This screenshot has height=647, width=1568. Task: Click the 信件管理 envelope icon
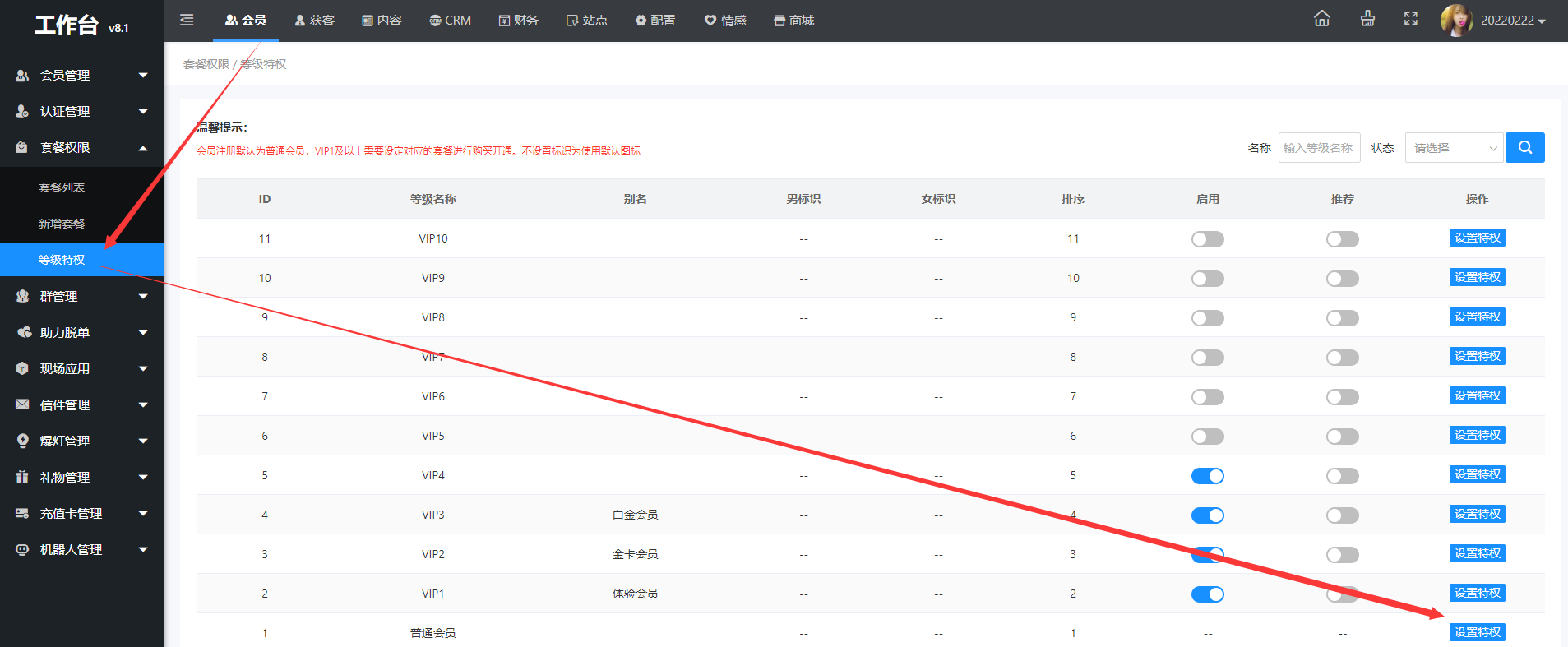[x=22, y=404]
